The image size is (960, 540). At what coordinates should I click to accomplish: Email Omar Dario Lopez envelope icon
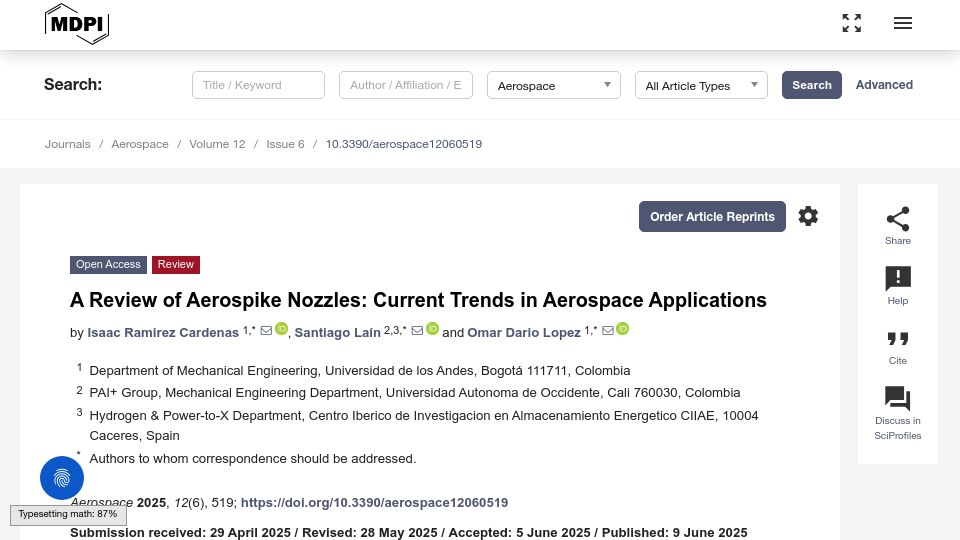pos(608,331)
